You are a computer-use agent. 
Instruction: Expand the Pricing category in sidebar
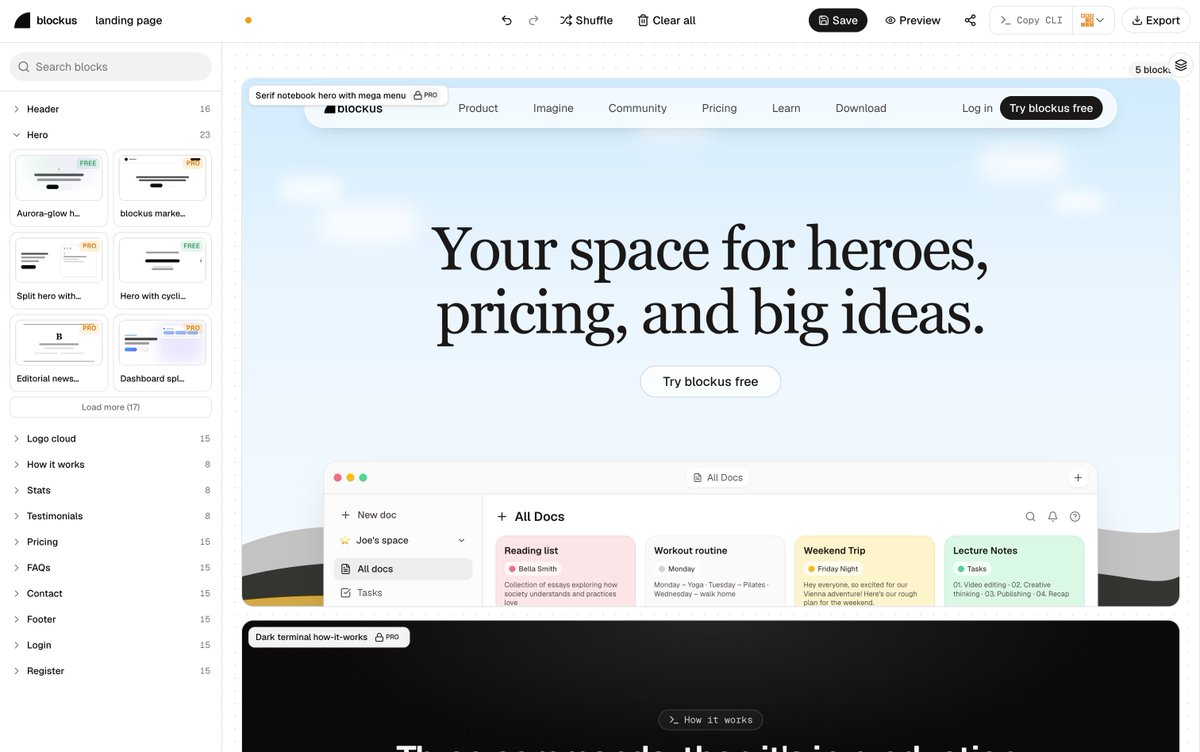[110, 542]
